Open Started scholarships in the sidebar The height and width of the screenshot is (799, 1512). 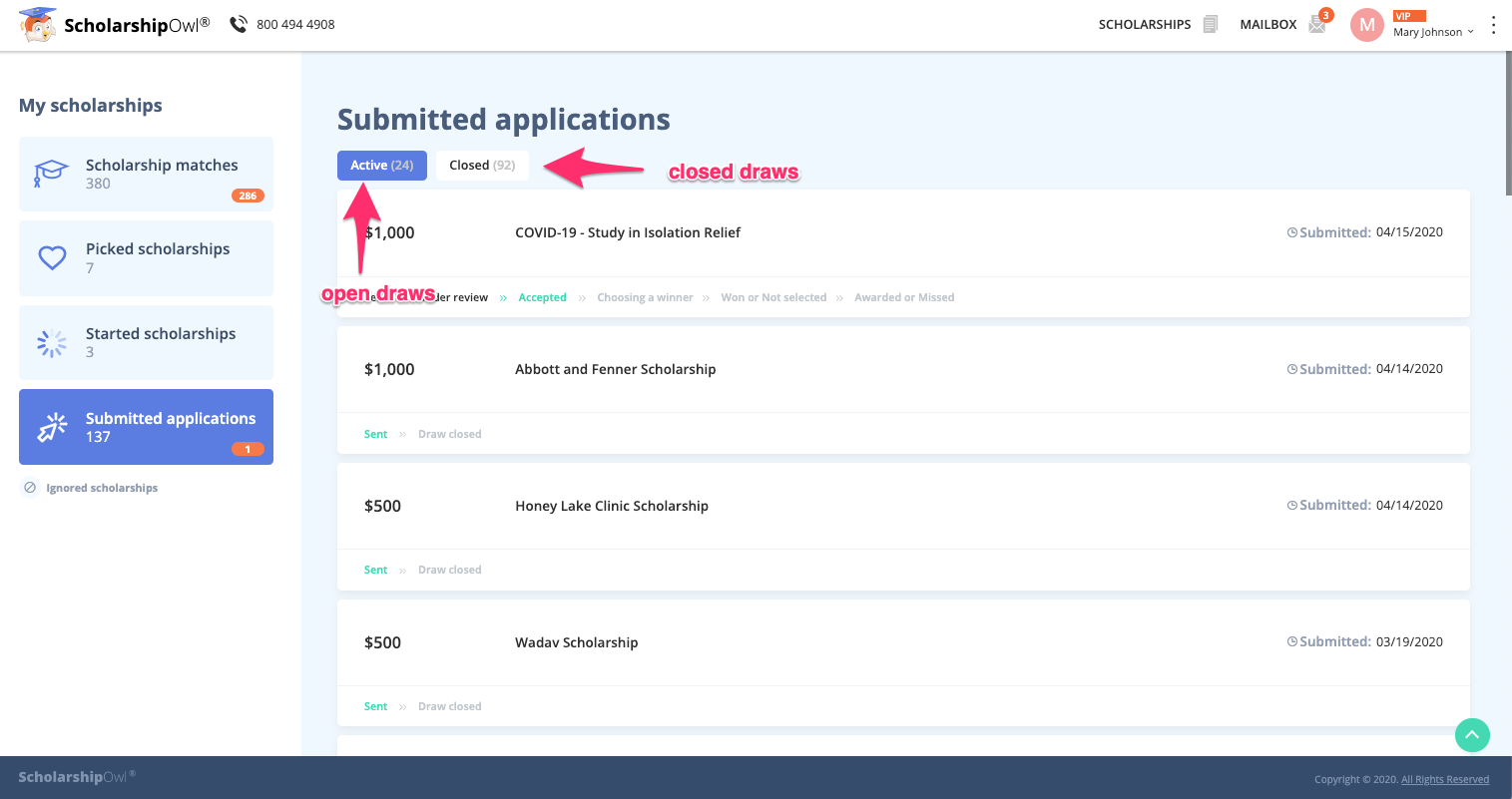coord(146,342)
